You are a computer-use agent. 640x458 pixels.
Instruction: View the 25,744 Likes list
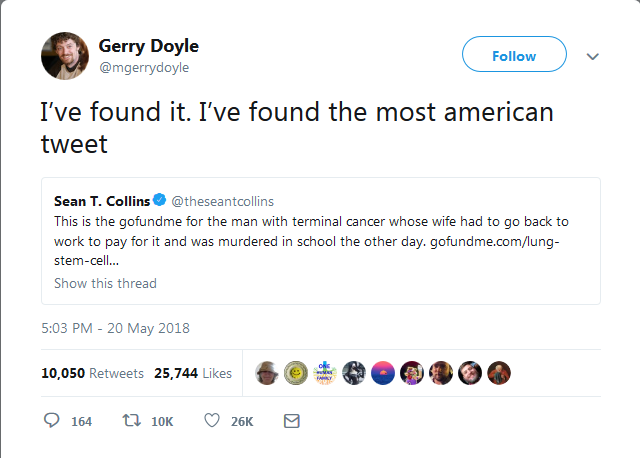tap(193, 373)
